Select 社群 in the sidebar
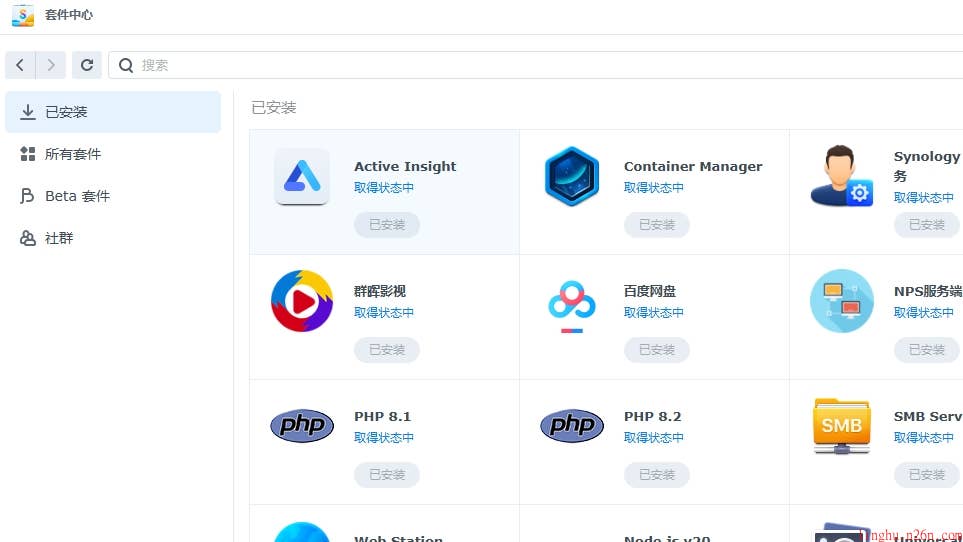Viewport: 963px width, 542px height. tap(59, 238)
